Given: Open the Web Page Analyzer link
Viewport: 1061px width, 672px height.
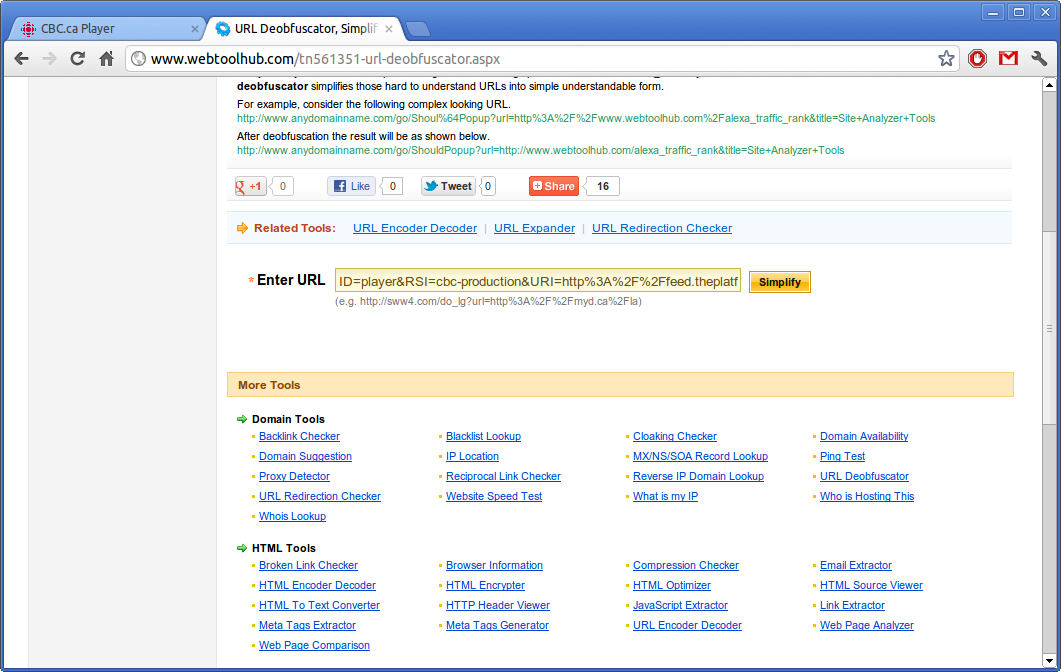Looking at the screenshot, I should click(x=867, y=625).
